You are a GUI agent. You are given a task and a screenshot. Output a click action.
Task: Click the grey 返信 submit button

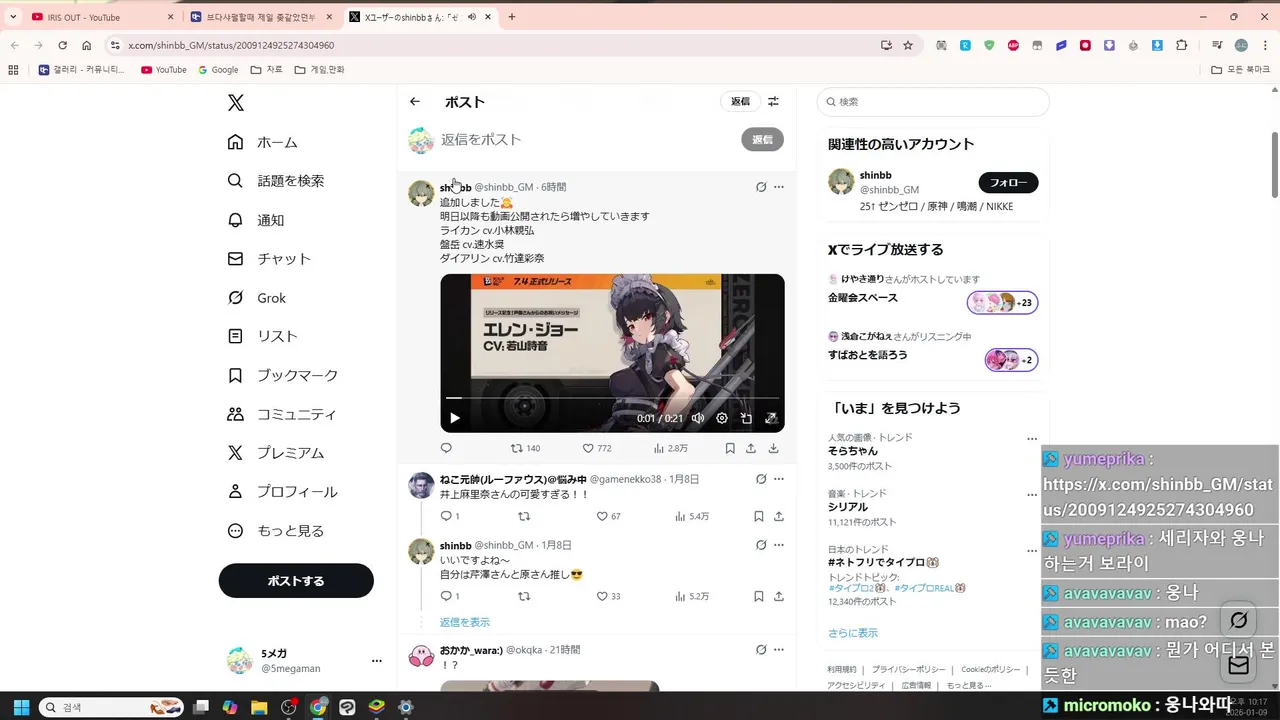tap(762, 140)
